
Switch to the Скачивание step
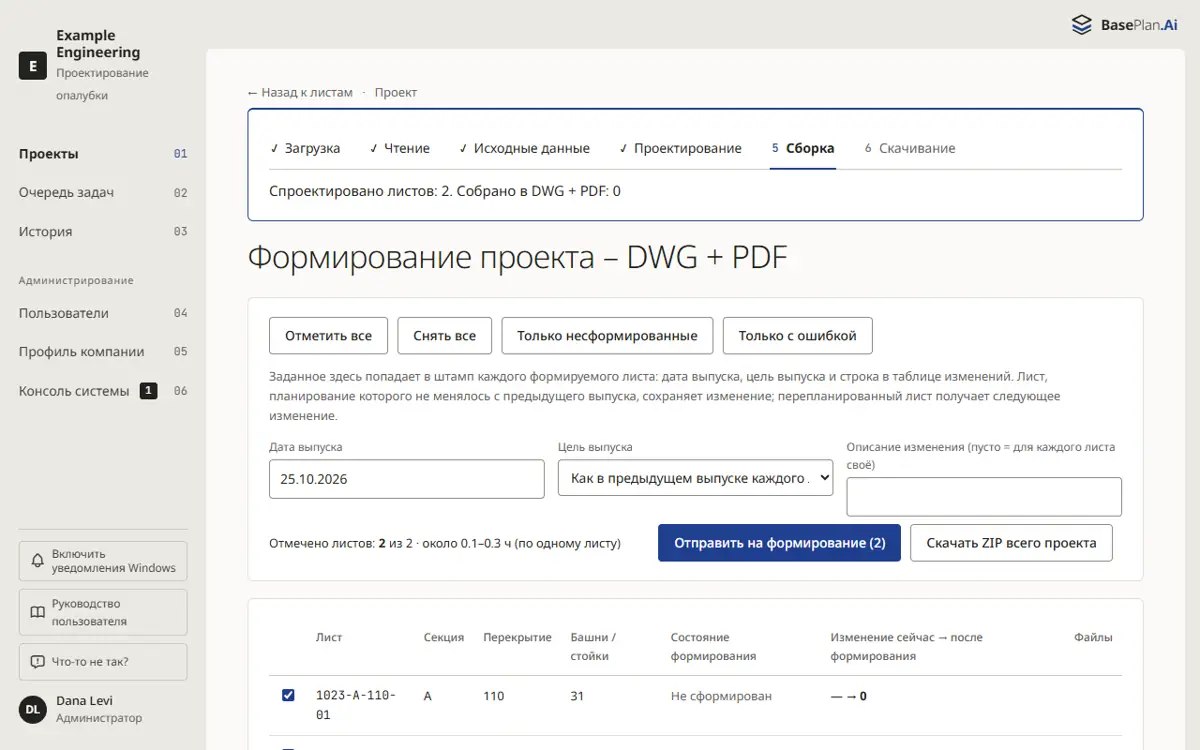point(910,148)
